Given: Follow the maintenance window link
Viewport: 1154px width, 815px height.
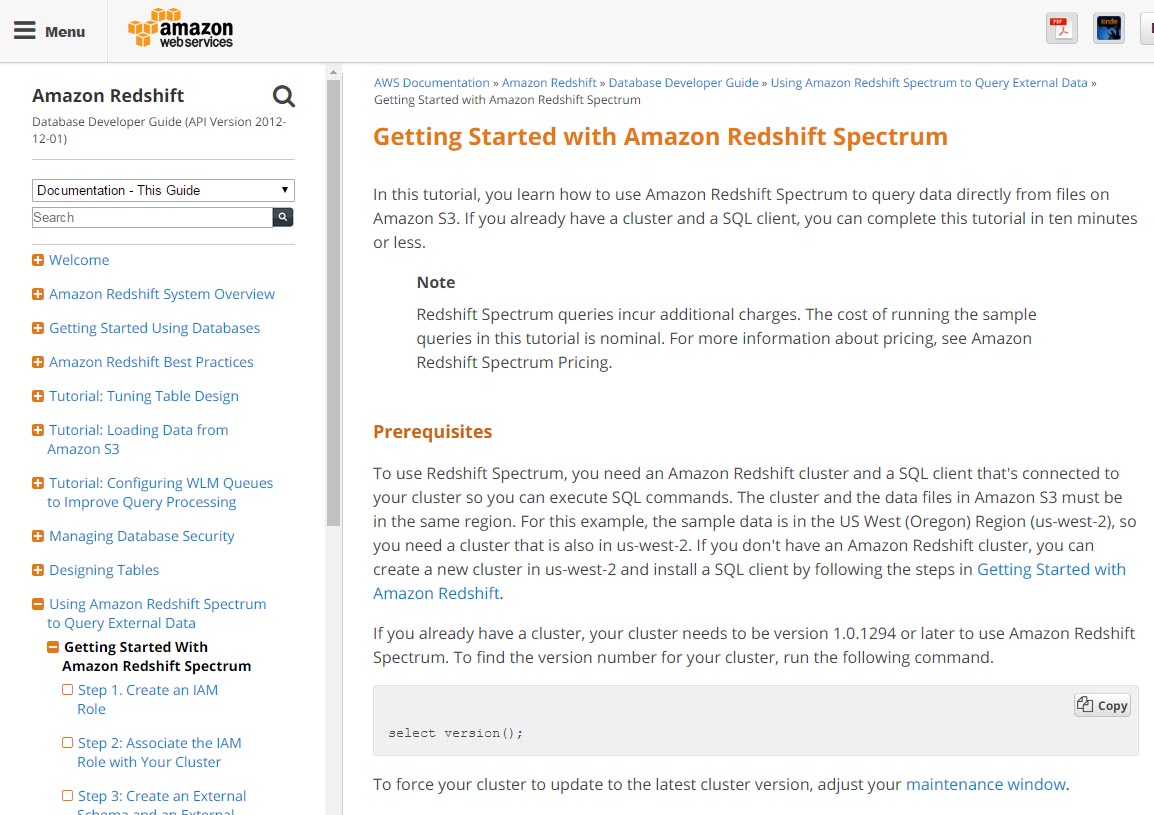Looking at the screenshot, I should pos(985,784).
